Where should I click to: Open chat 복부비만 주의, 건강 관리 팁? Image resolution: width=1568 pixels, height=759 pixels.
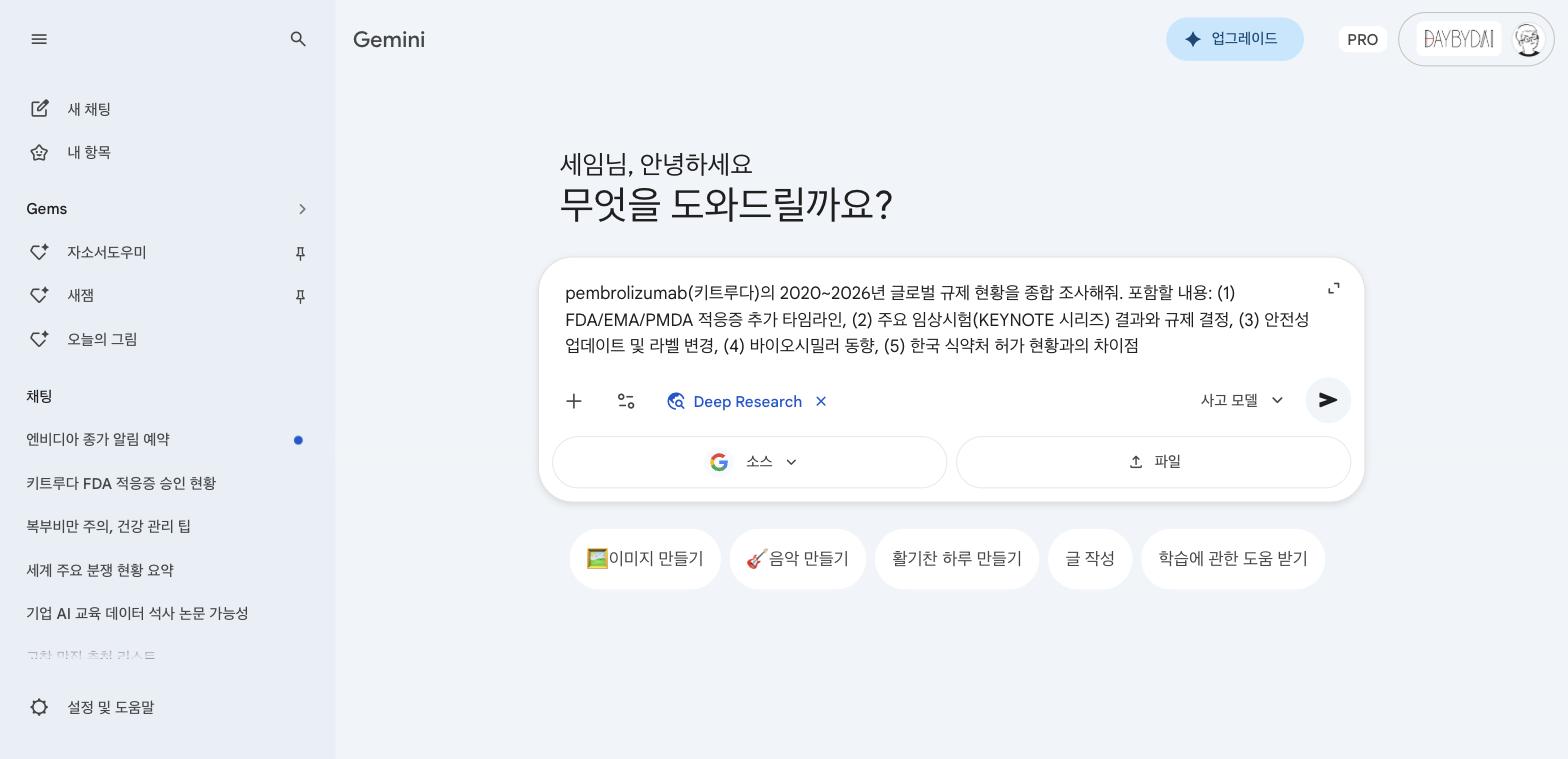(x=108, y=526)
